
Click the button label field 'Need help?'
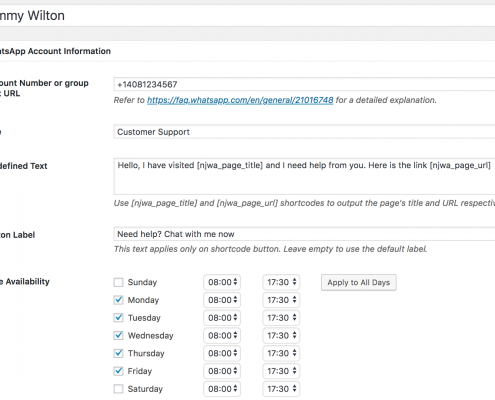[x=304, y=234]
